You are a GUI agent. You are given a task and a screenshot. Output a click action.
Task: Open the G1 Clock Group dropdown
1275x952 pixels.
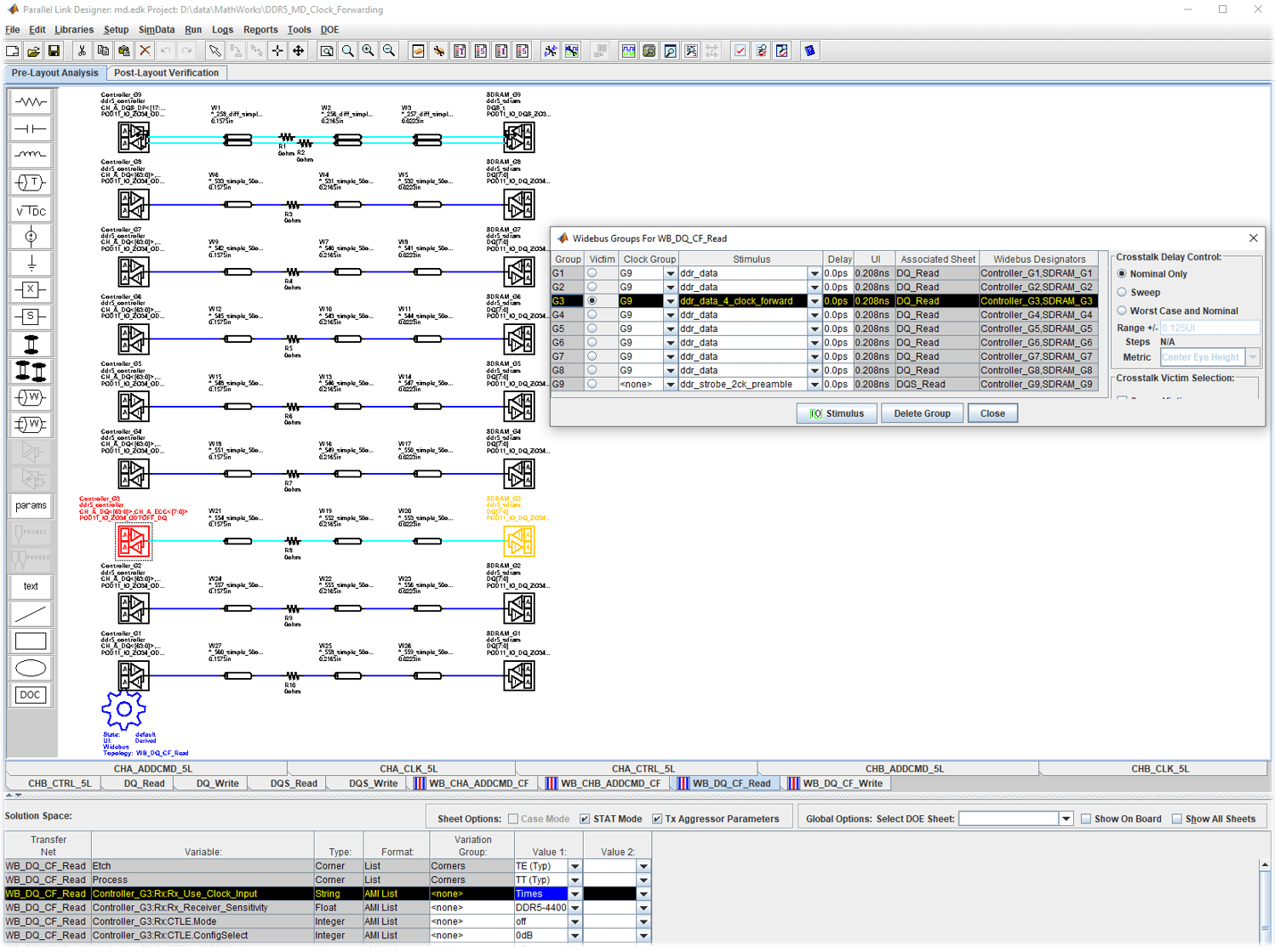[670, 273]
